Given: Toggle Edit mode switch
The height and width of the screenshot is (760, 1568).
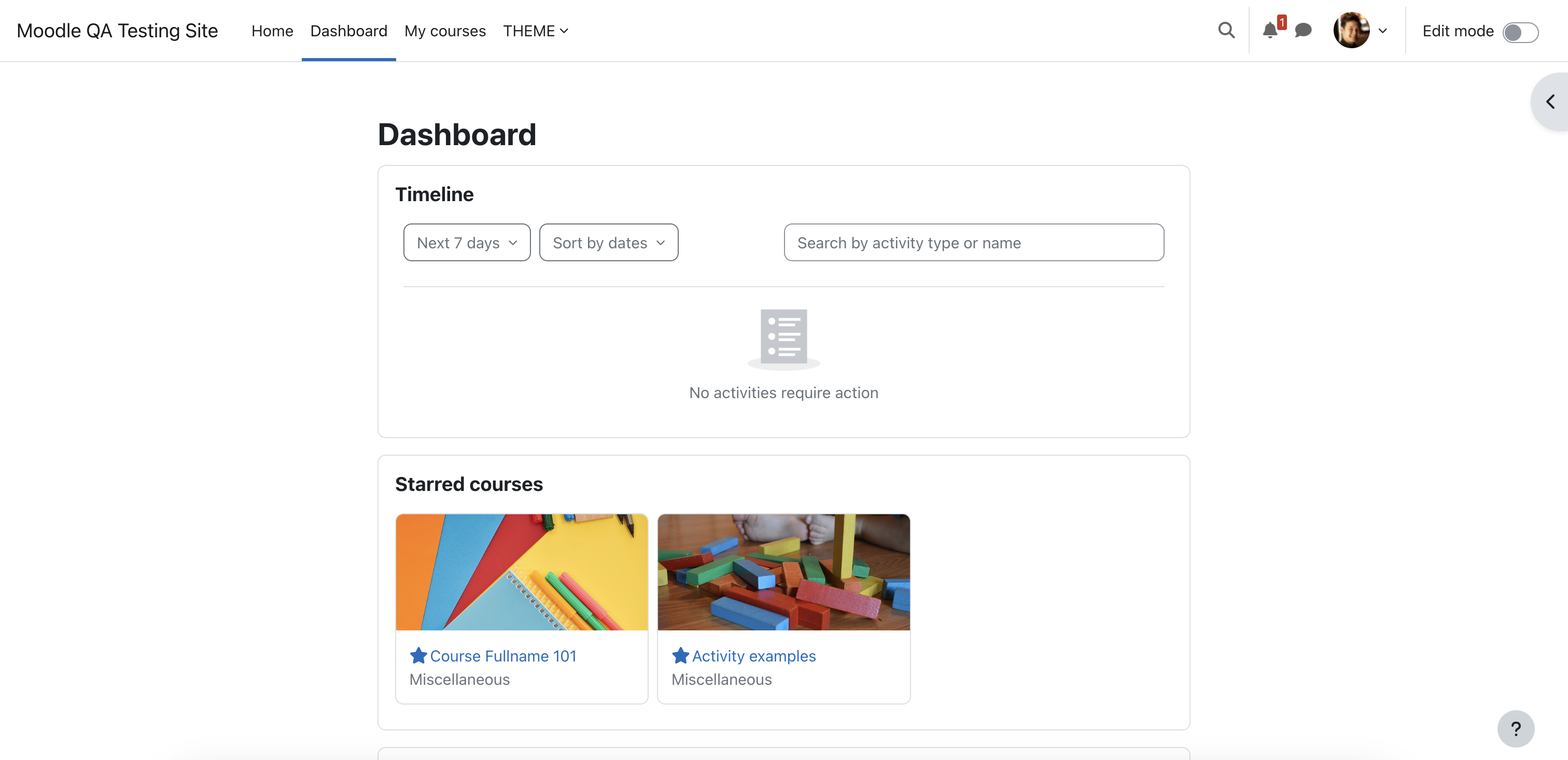Looking at the screenshot, I should coord(1520,32).
